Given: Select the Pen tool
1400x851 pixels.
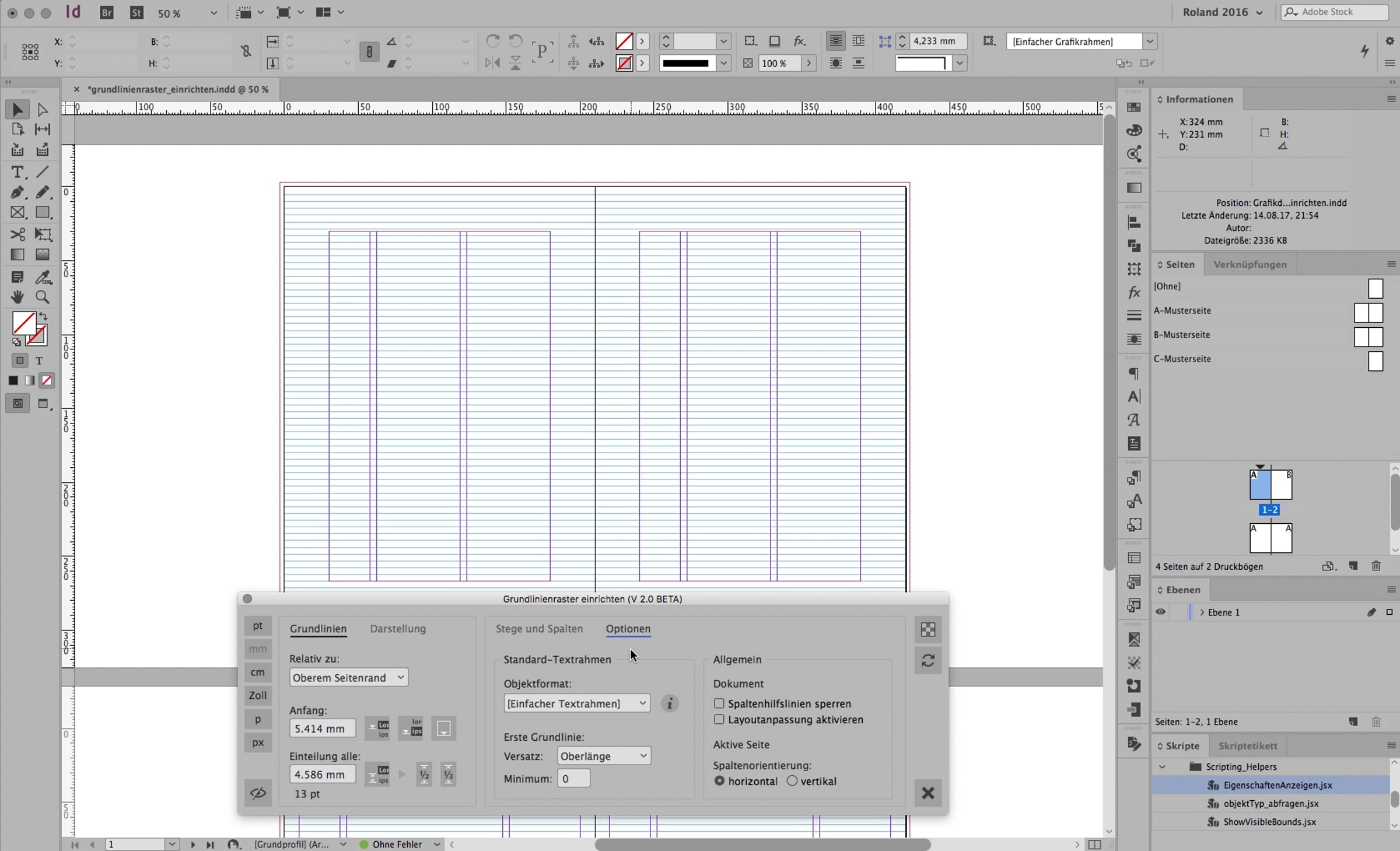Looking at the screenshot, I should click(x=17, y=192).
